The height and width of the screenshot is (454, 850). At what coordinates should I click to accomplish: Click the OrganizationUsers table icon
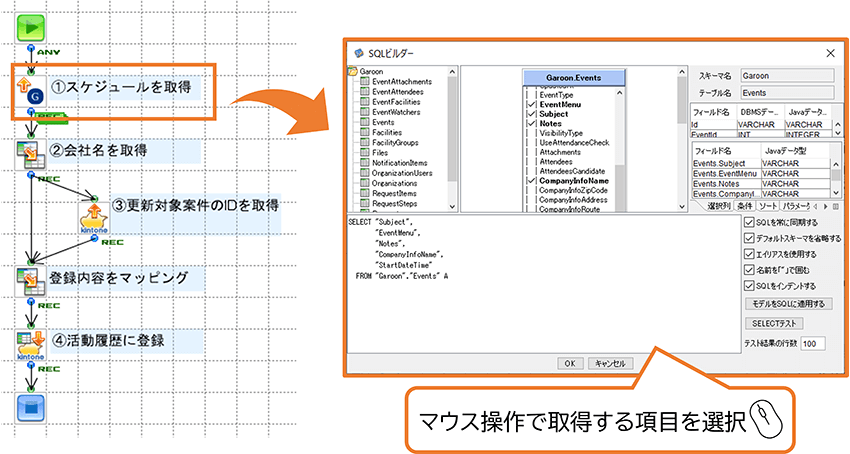[365, 173]
